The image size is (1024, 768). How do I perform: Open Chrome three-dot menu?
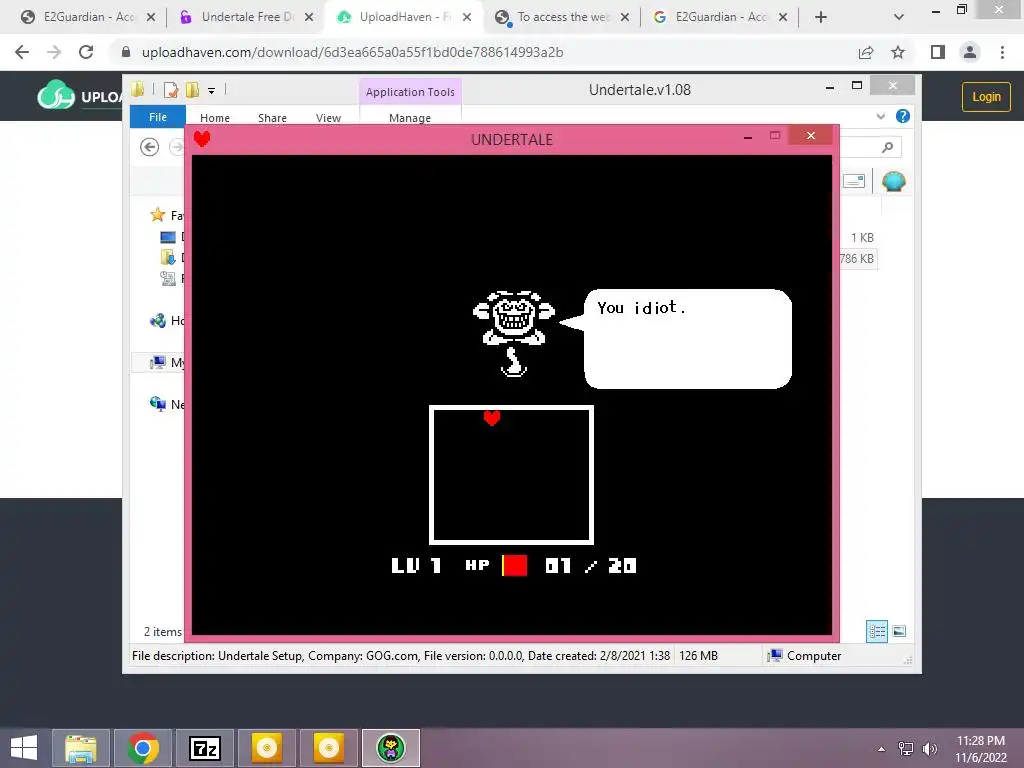pos(1002,52)
